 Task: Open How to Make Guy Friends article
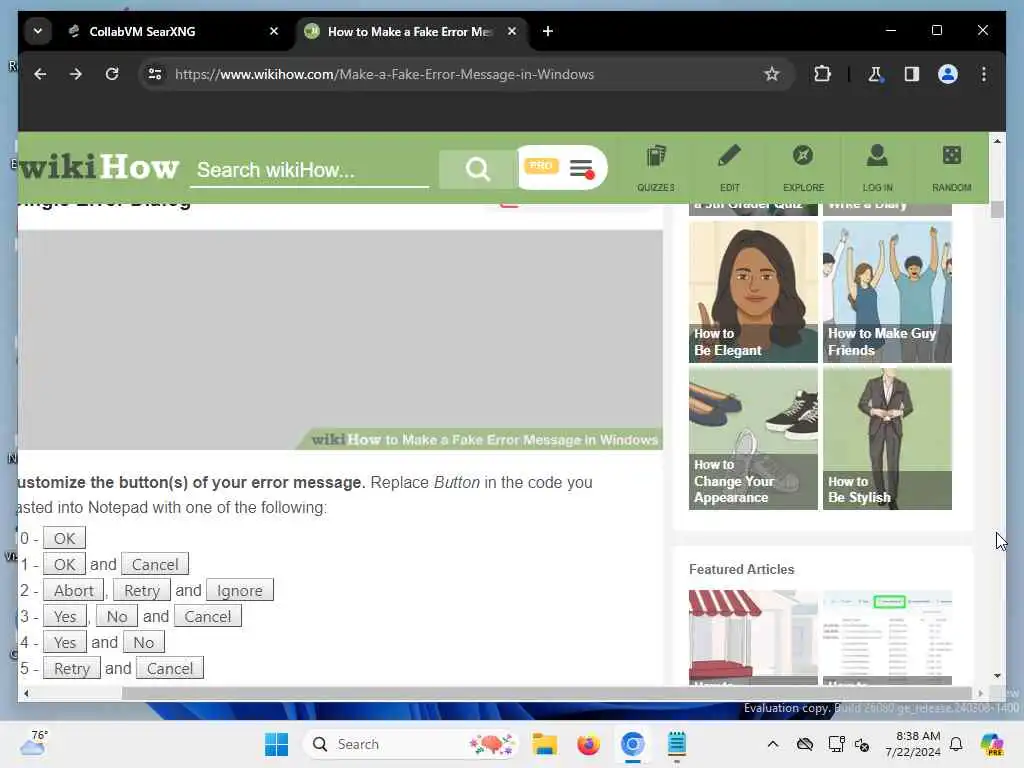[x=887, y=292]
